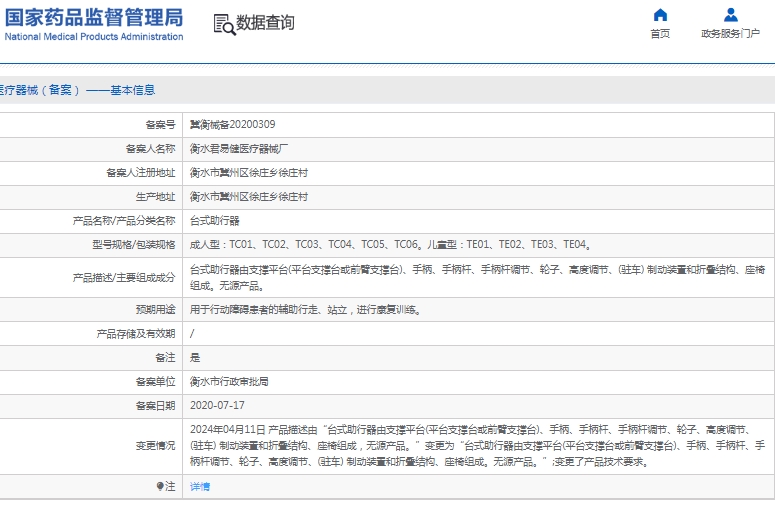The height and width of the screenshot is (506, 775).
Task: Click National Medical Products Administration text
Action: (x=94, y=37)
